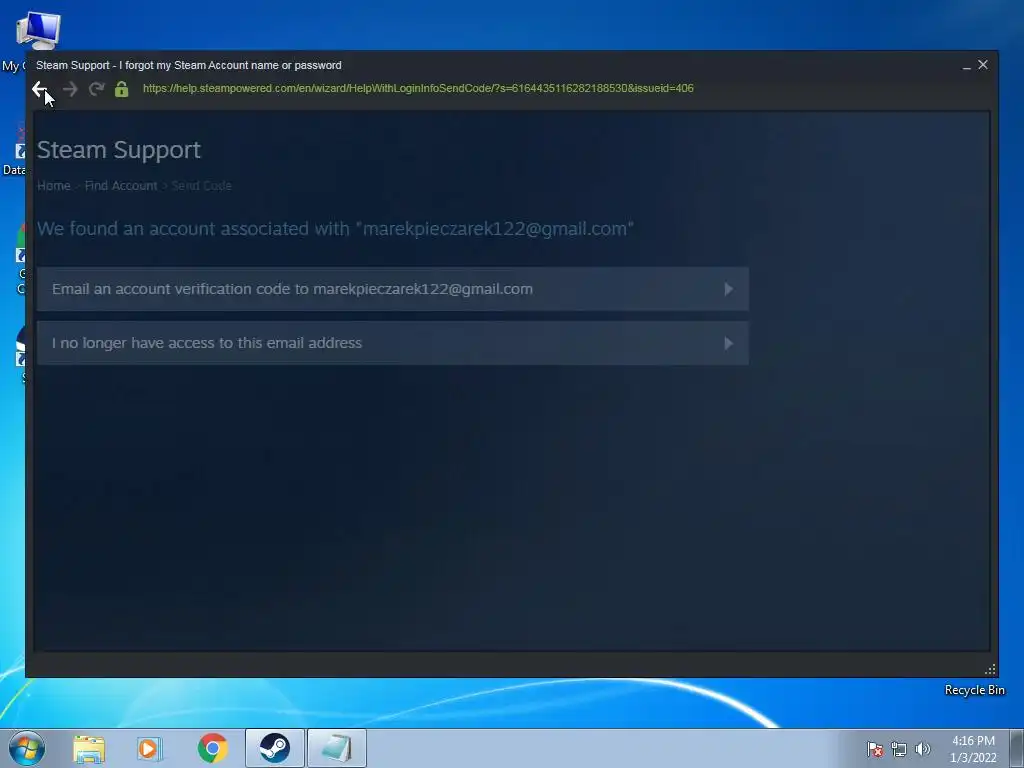1024x768 pixels.
Task: Open the Windows Start menu
Action: 27,748
